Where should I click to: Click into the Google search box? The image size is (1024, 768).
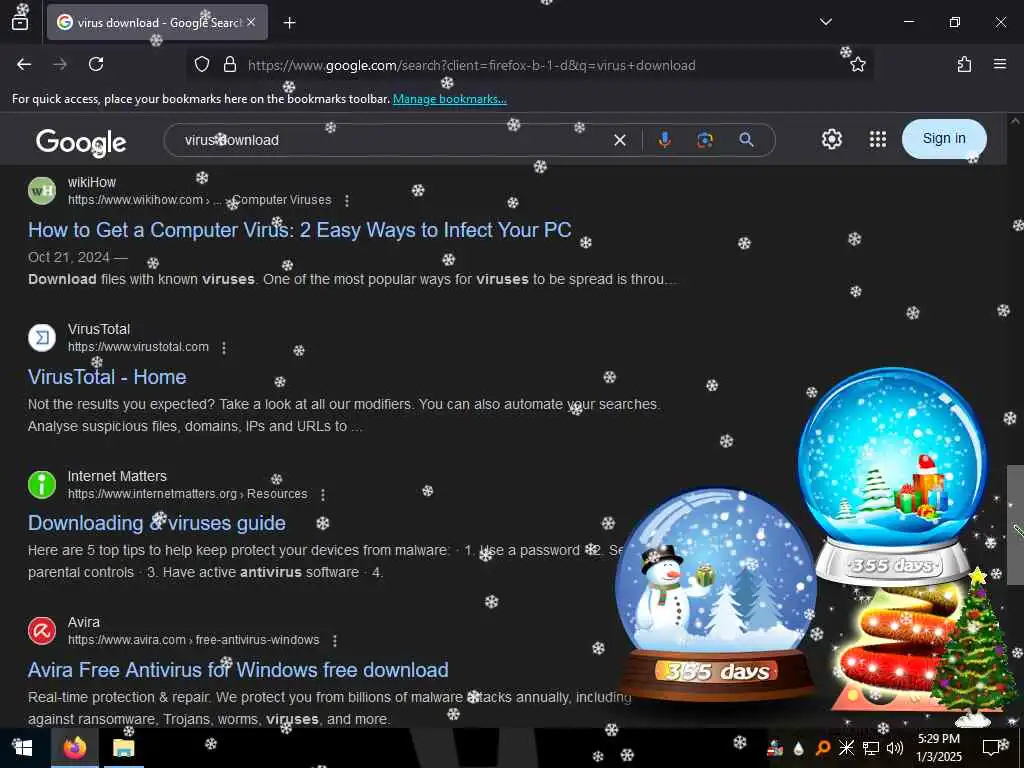(x=392, y=140)
